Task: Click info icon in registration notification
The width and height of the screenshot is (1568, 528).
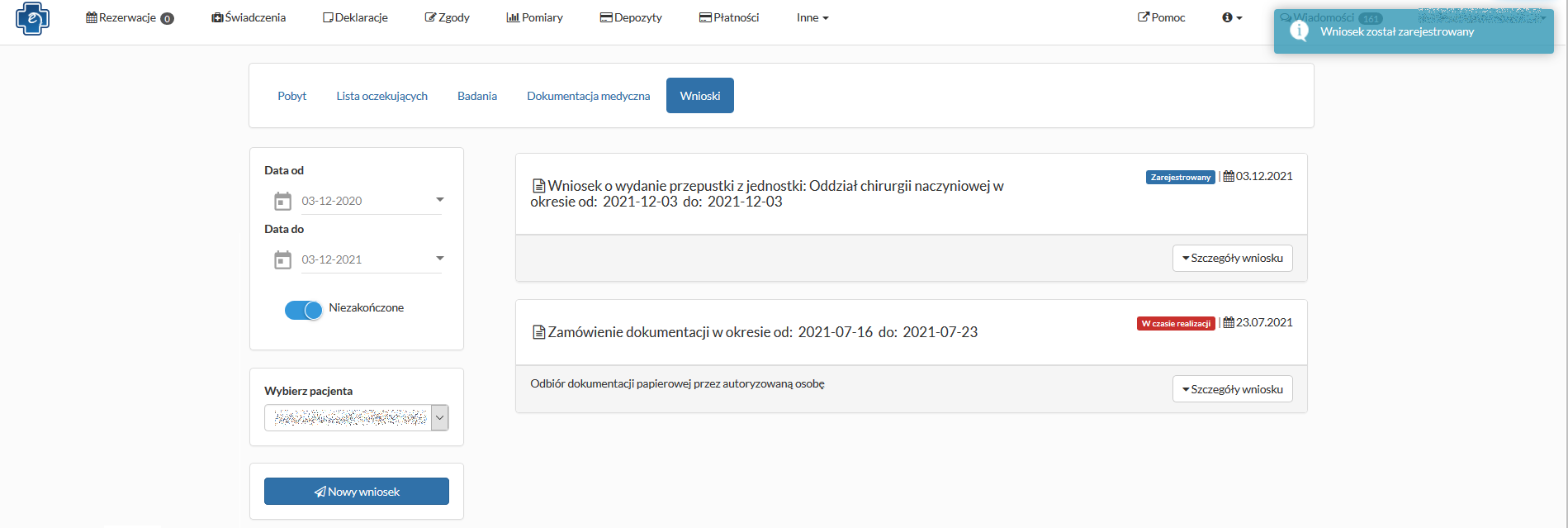Action: (x=1299, y=31)
